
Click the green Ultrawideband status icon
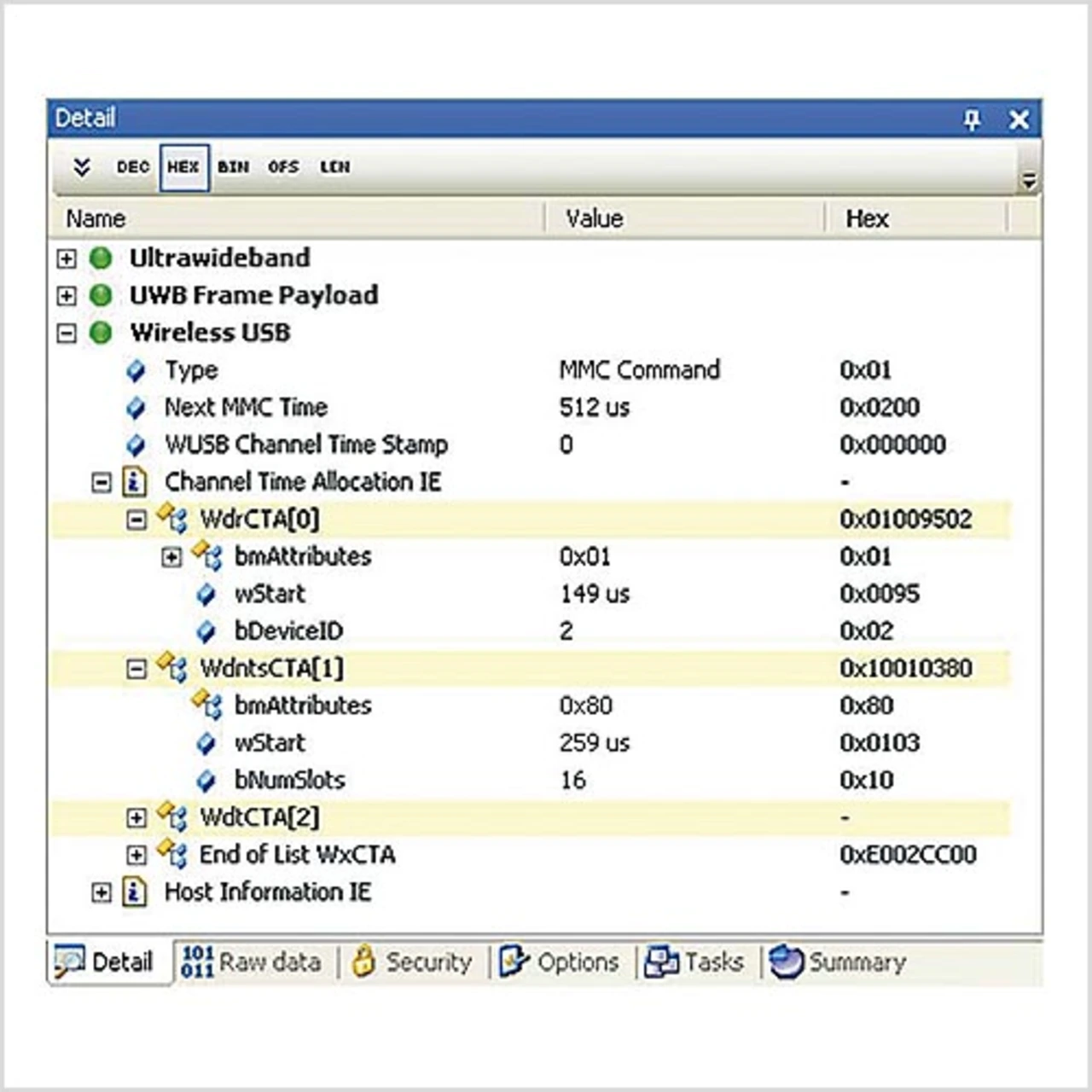[101, 258]
